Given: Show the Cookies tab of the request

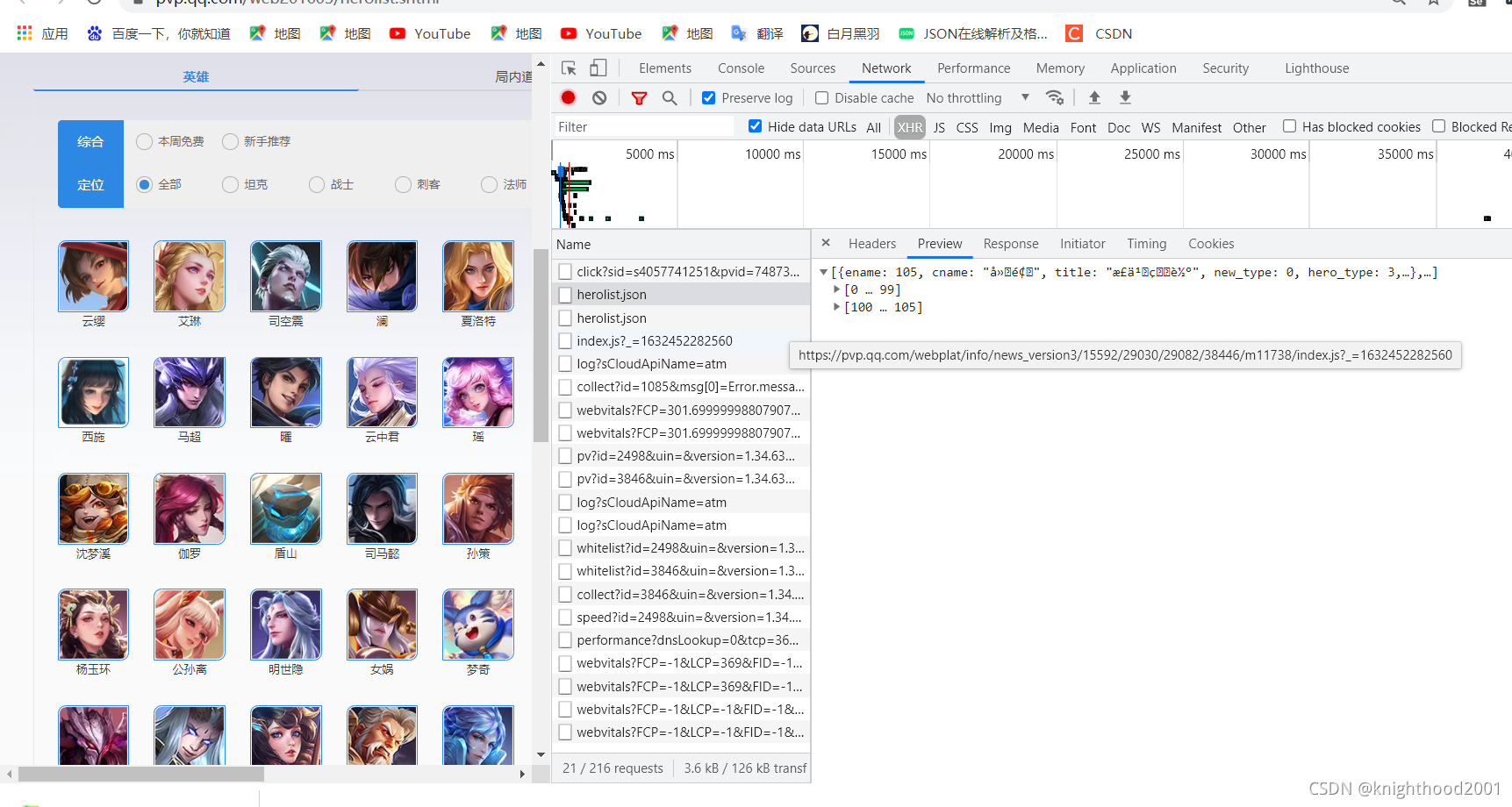Looking at the screenshot, I should (x=1211, y=244).
